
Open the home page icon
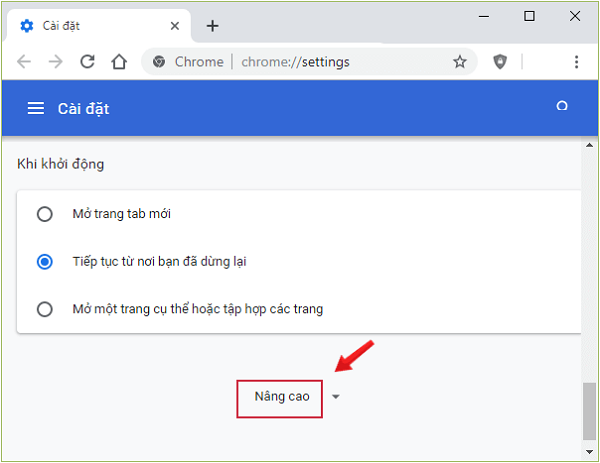click(x=119, y=62)
